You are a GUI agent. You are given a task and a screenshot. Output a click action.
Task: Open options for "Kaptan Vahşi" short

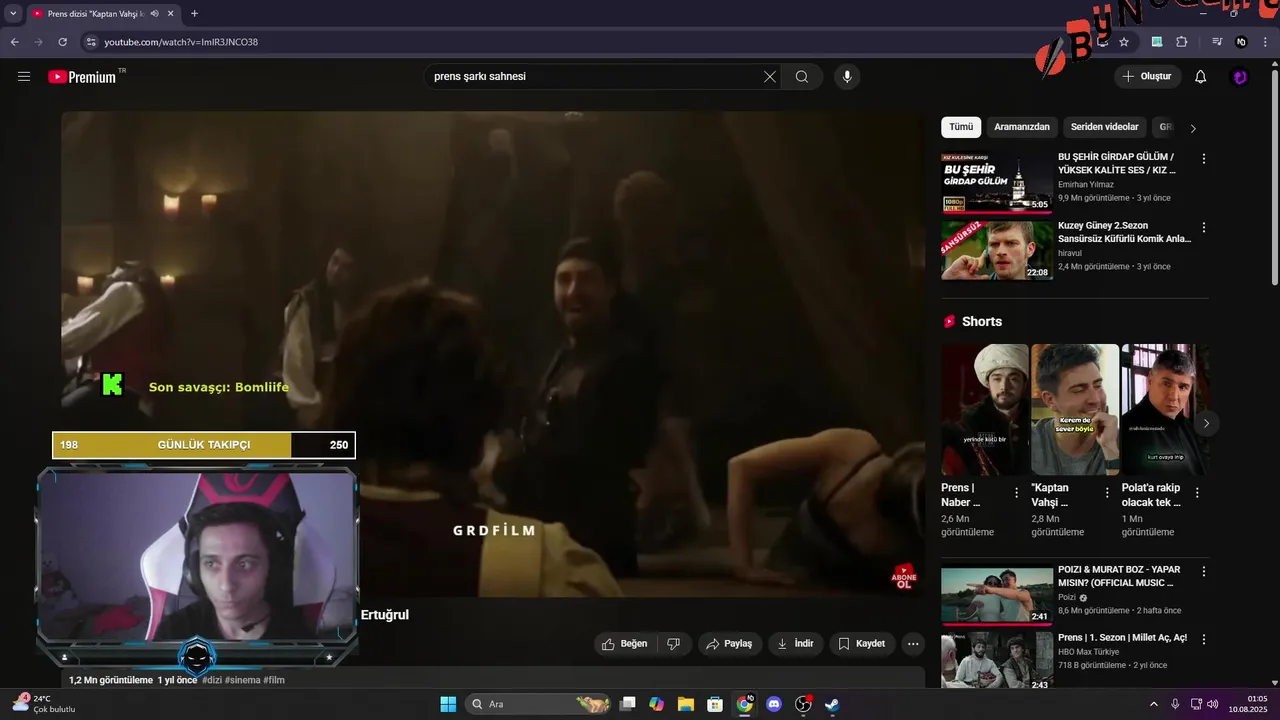[1107, 493]
